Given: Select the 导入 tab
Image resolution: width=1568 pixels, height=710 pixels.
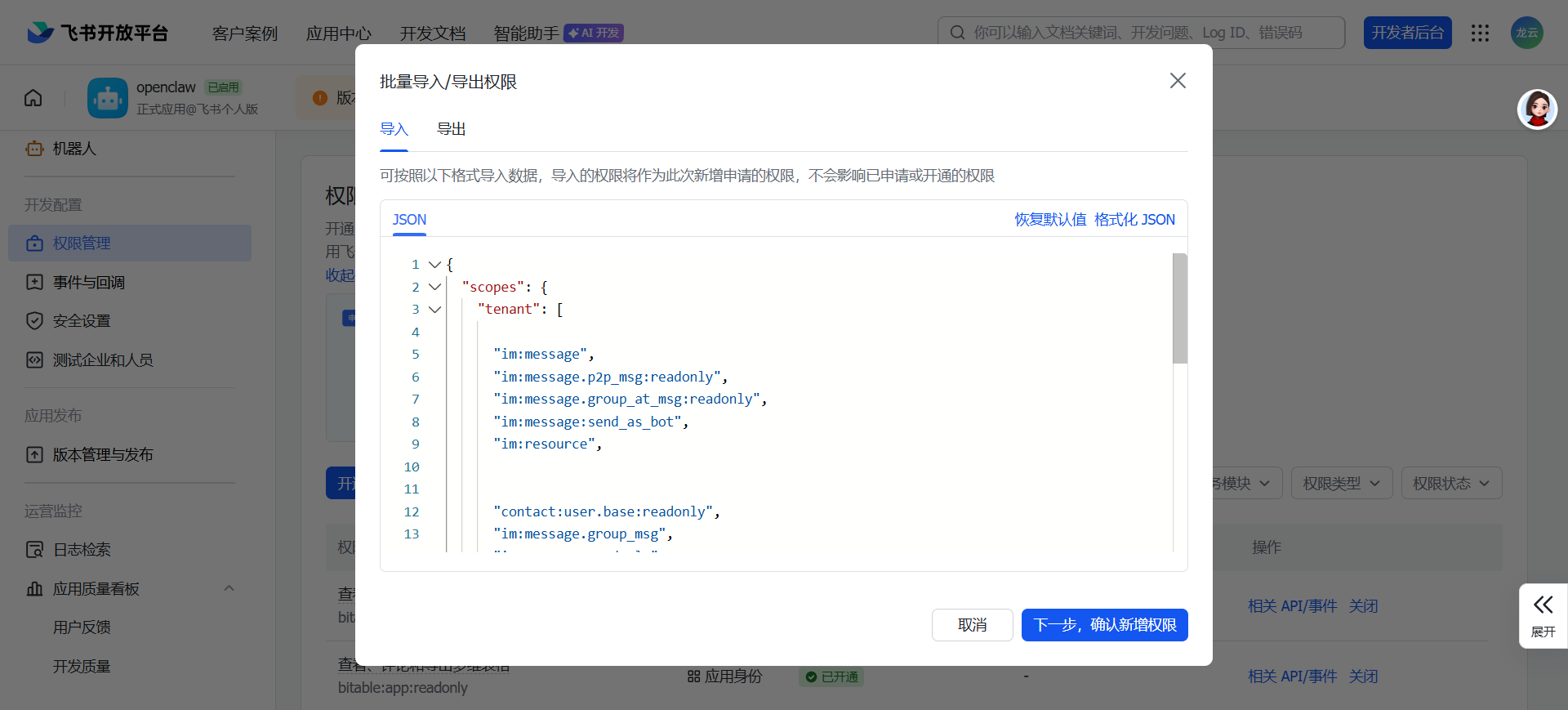Looking at the screenshot, I should (x=394, y=129).
